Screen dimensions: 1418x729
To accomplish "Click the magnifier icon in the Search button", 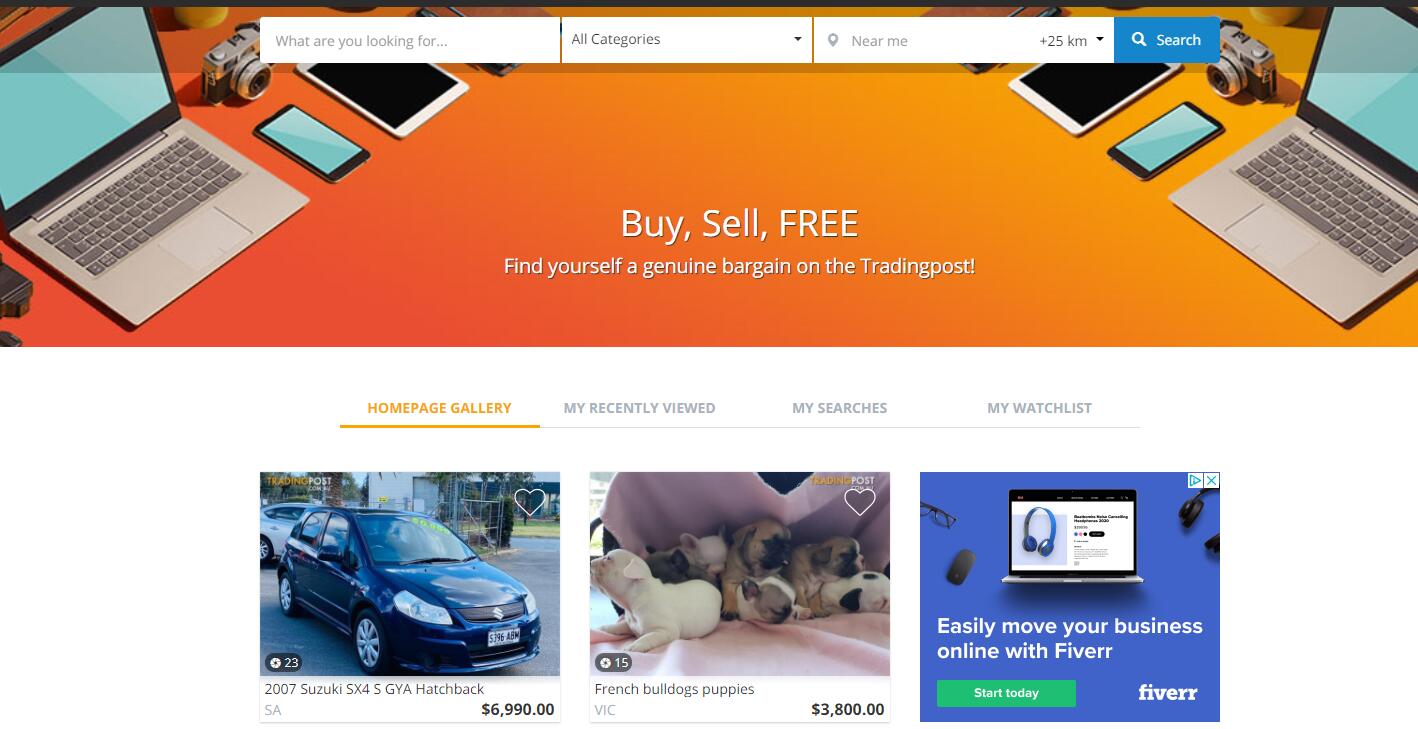I will [1139, 40].
